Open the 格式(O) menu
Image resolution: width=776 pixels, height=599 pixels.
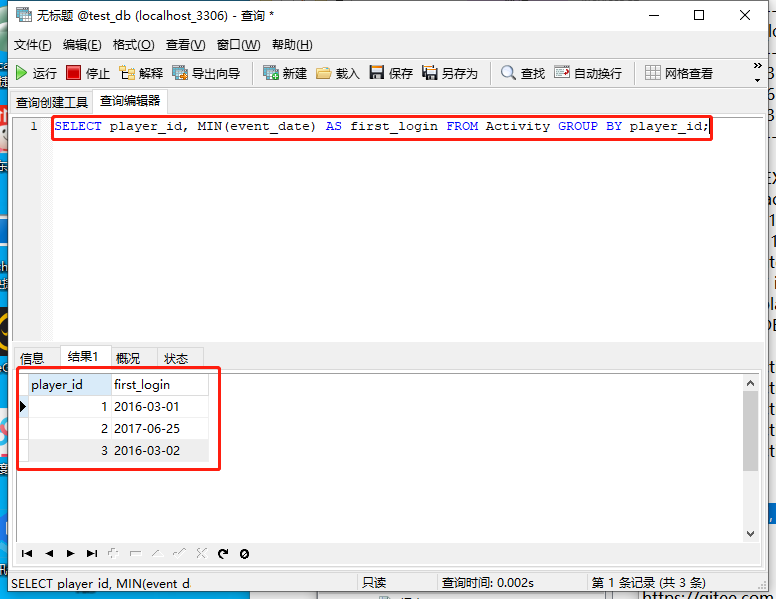click(x=134, y=45)
